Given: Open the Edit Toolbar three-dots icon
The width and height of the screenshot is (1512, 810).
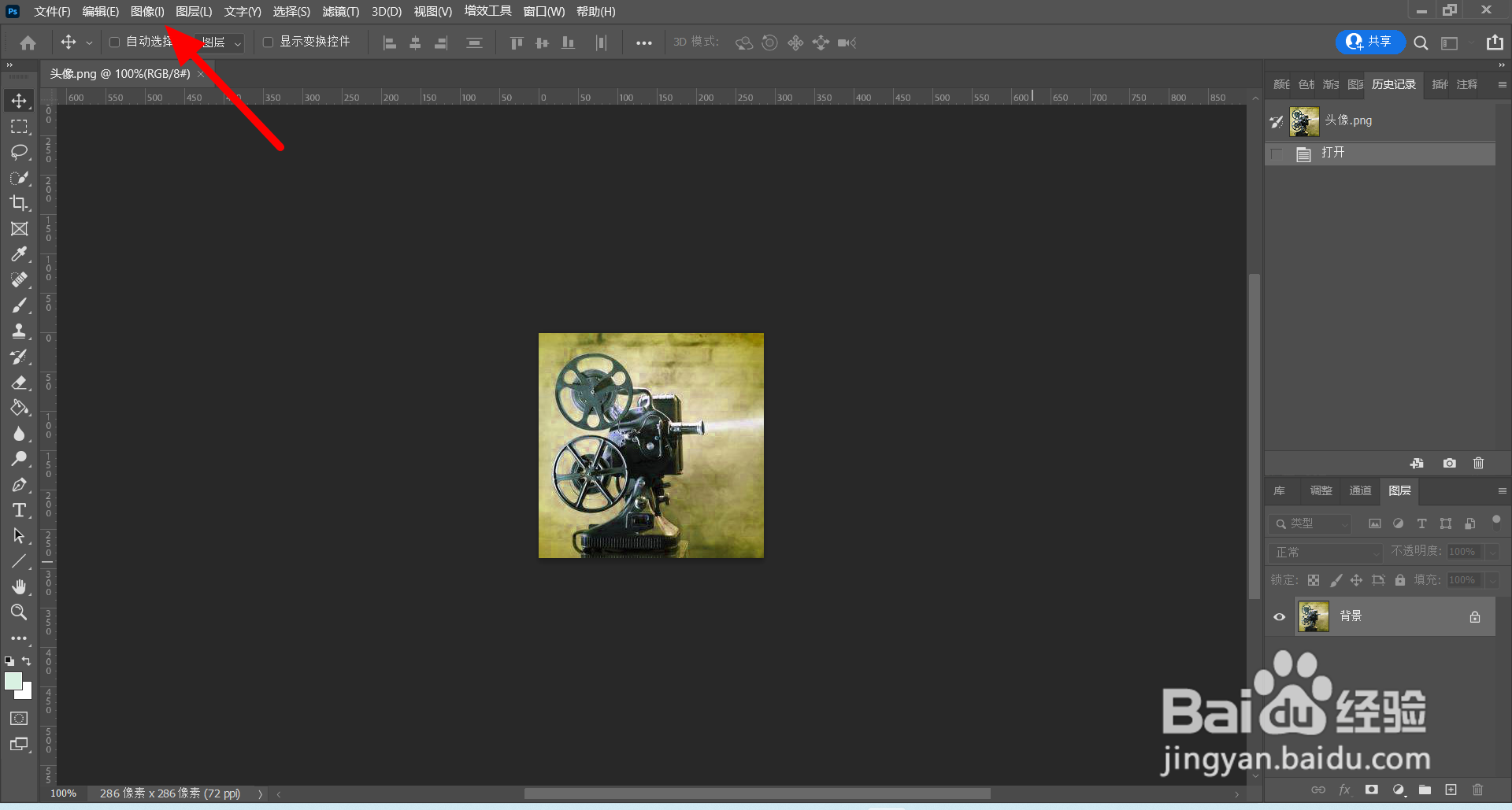Looking at the screenshot, I should point(19,638).
